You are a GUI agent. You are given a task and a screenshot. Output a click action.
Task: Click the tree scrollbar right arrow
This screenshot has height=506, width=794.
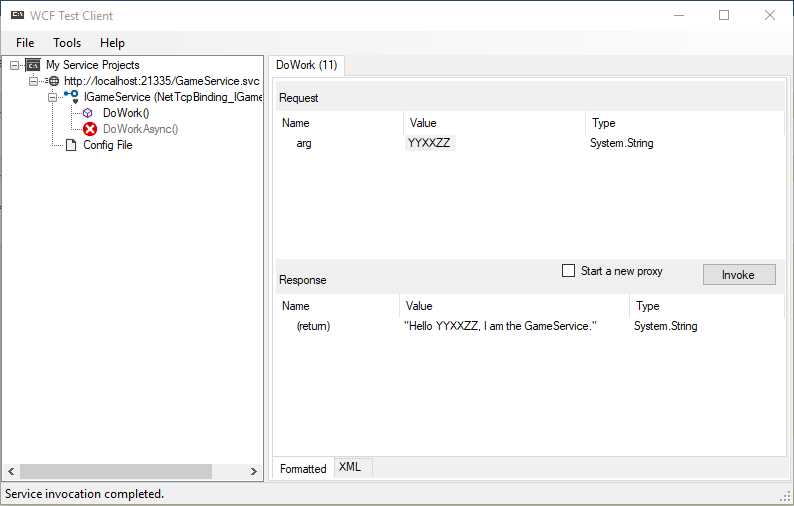click(253, 472)
